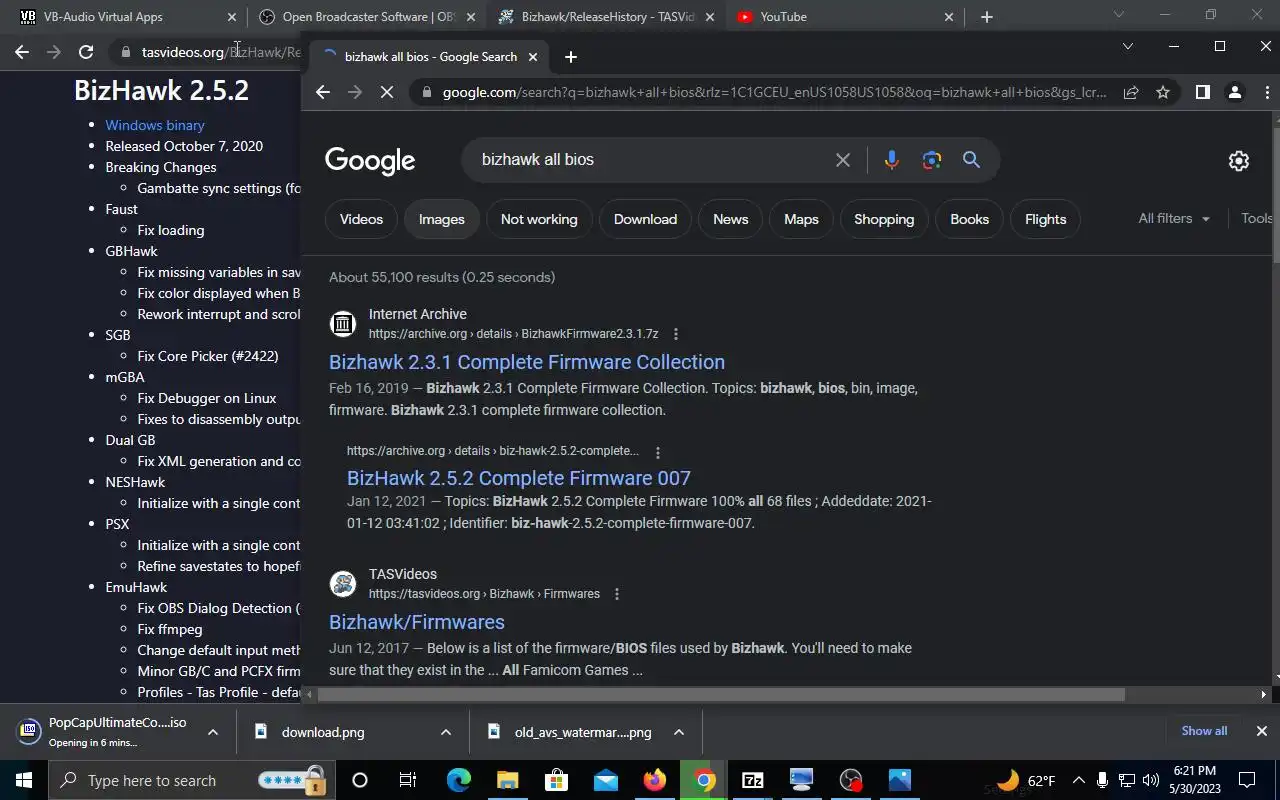The width and height of the screenshot is (1280, 800).
Task: Filter results by News
Action: (x=730, y=219)
